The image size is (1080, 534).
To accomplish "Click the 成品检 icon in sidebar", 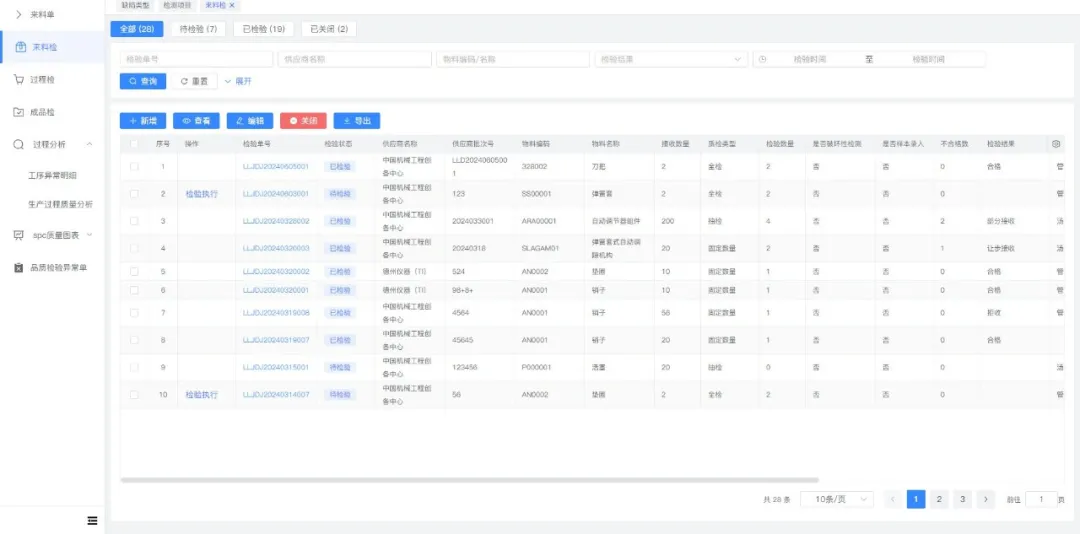I will tap(19, 112).
